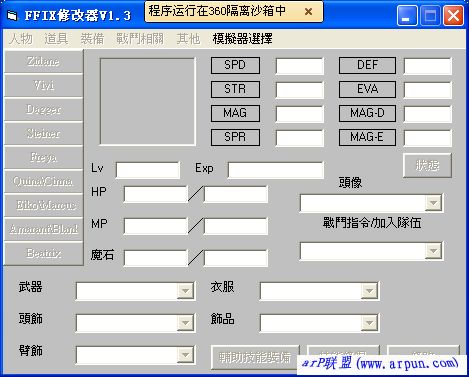Viewport: 469px width, 377px height.
Task: Select the Zidane character button
Action: pos(43,61)
